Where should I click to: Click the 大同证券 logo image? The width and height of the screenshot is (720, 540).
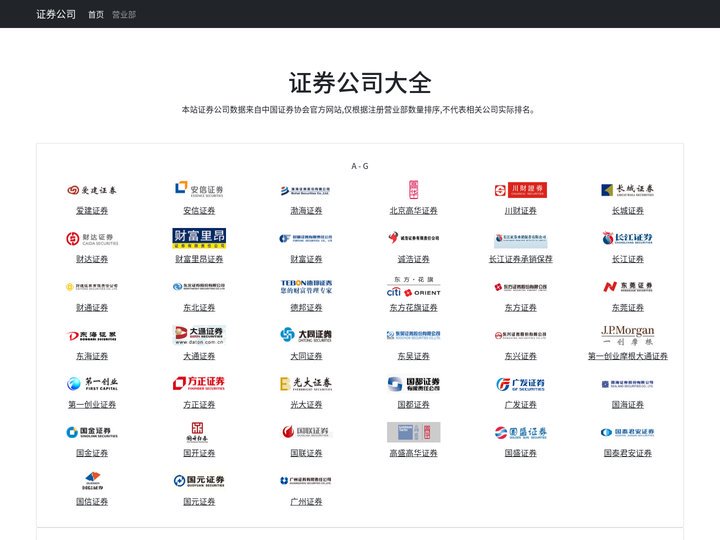point(306,336)
